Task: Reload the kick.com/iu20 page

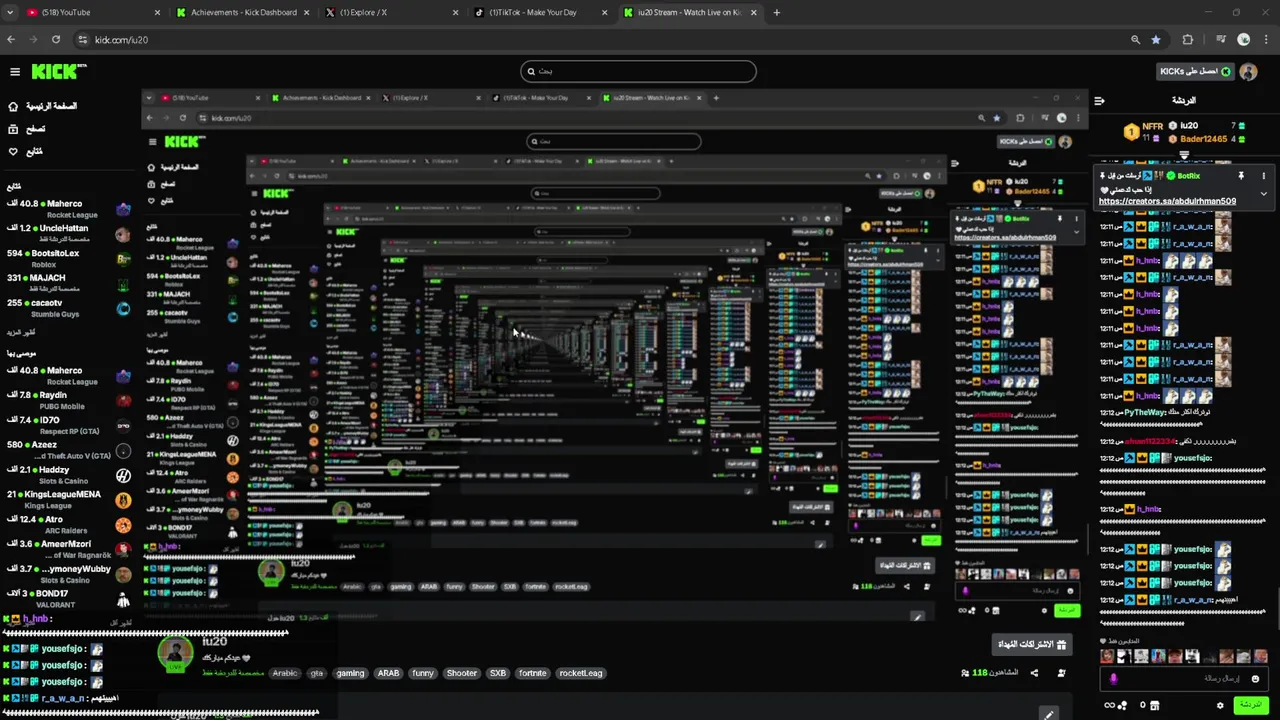Action: click(56, 40)
